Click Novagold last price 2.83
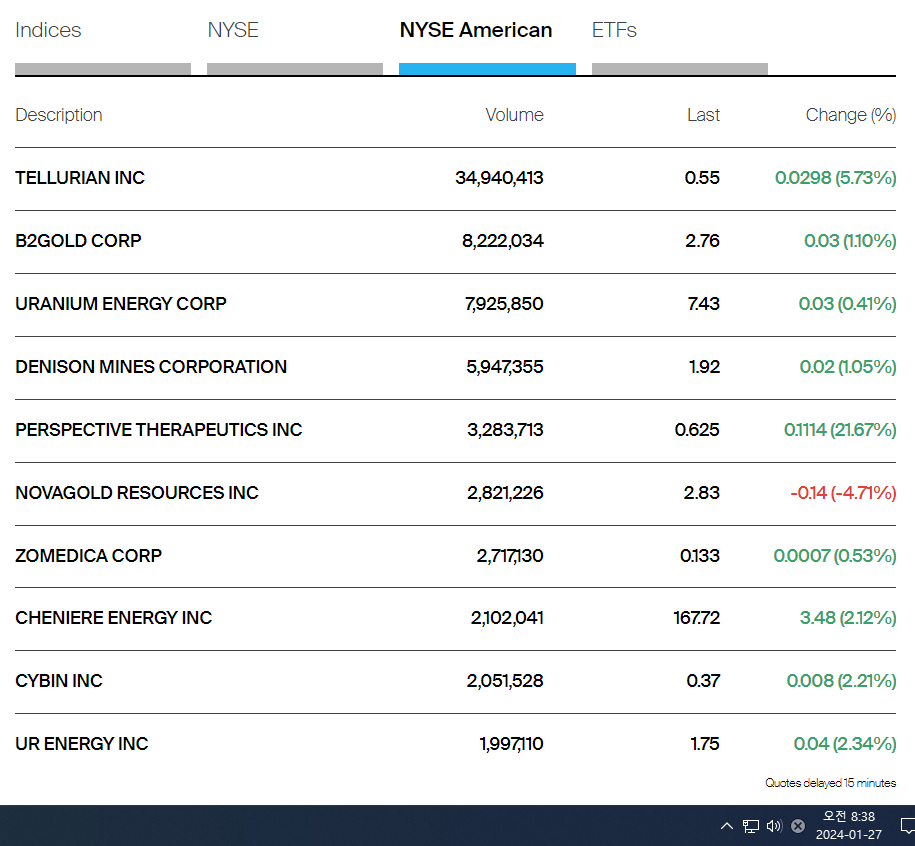This screenshot has height=846, width=915. click(x=702, y=493)
